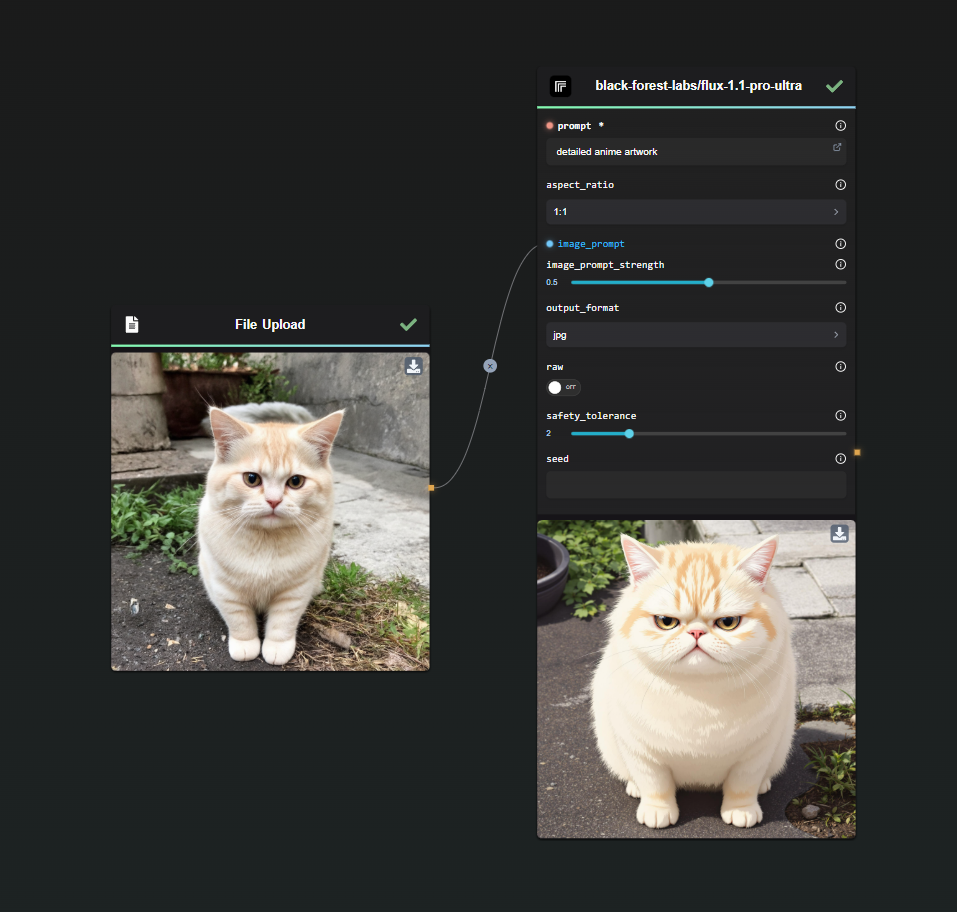
Task: Click the flux node output connector
Action: click(858, 452)
